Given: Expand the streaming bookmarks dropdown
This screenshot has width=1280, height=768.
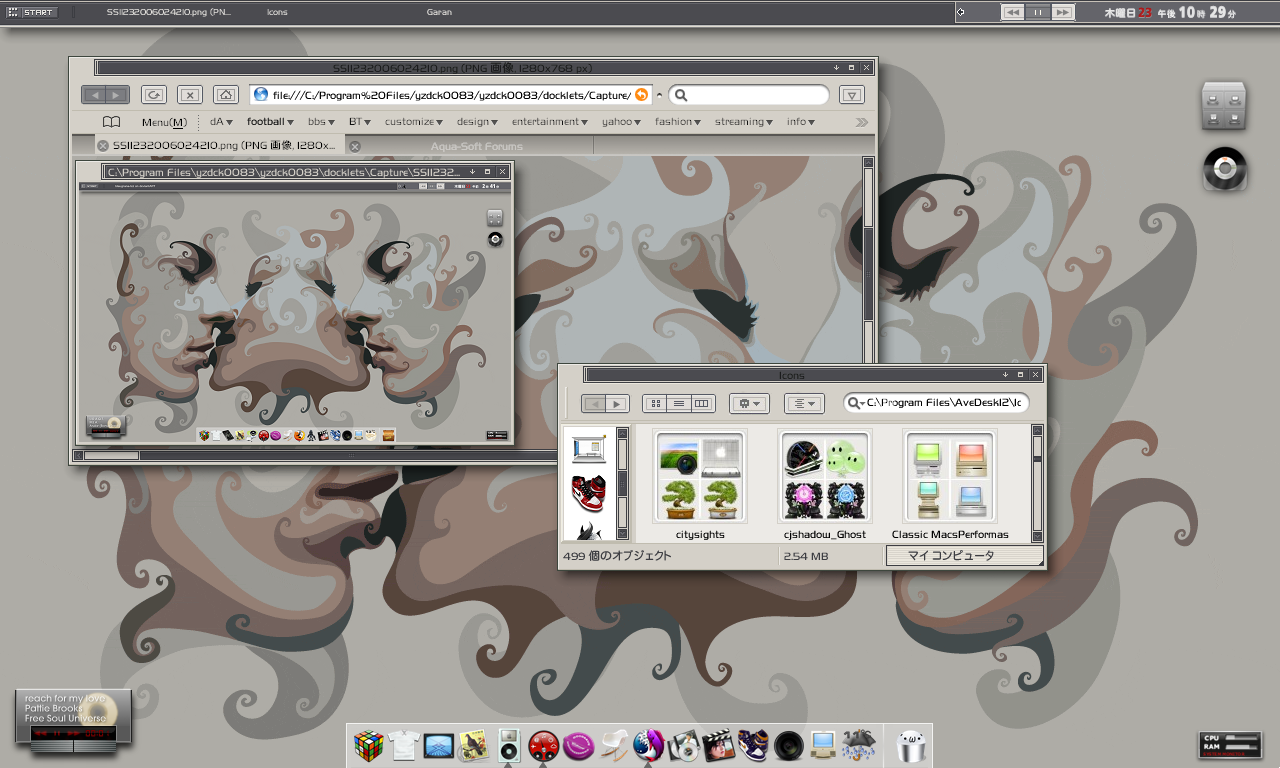Looking at the screenshot, I should (743, 122).
